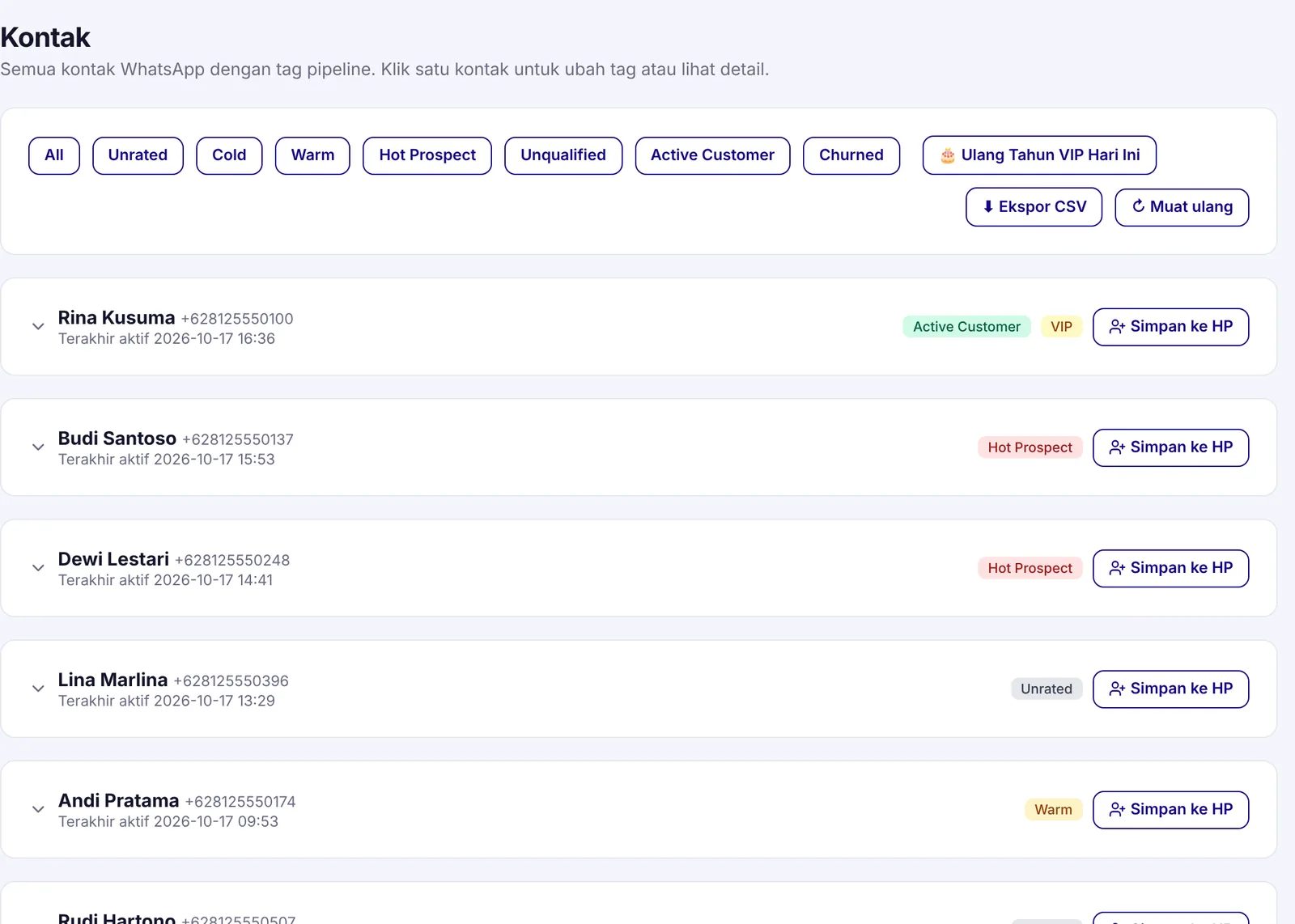Screen dimensions: 1295x924
Task: Filter contacts by Cold tag
Action: [229, 155]
